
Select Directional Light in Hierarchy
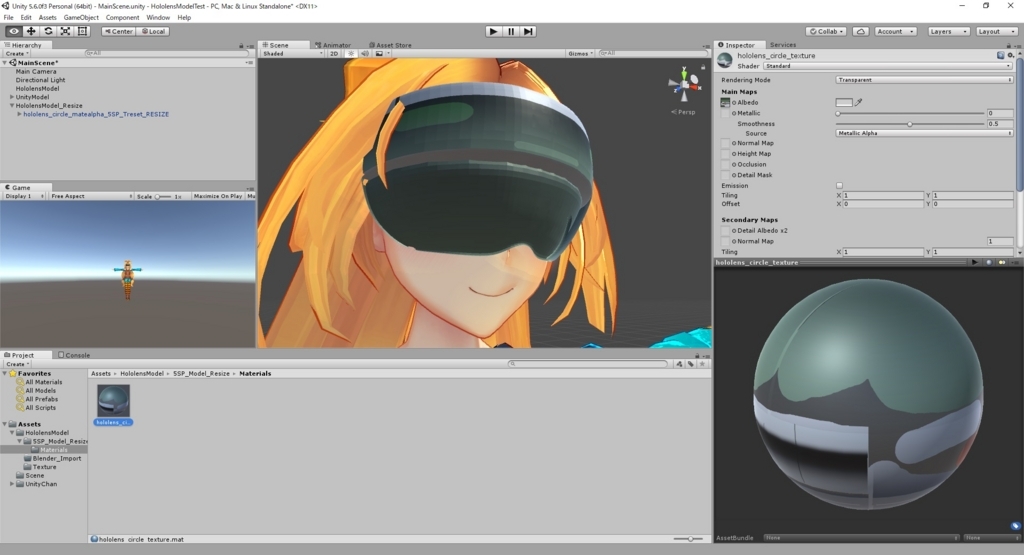(40, 80)
